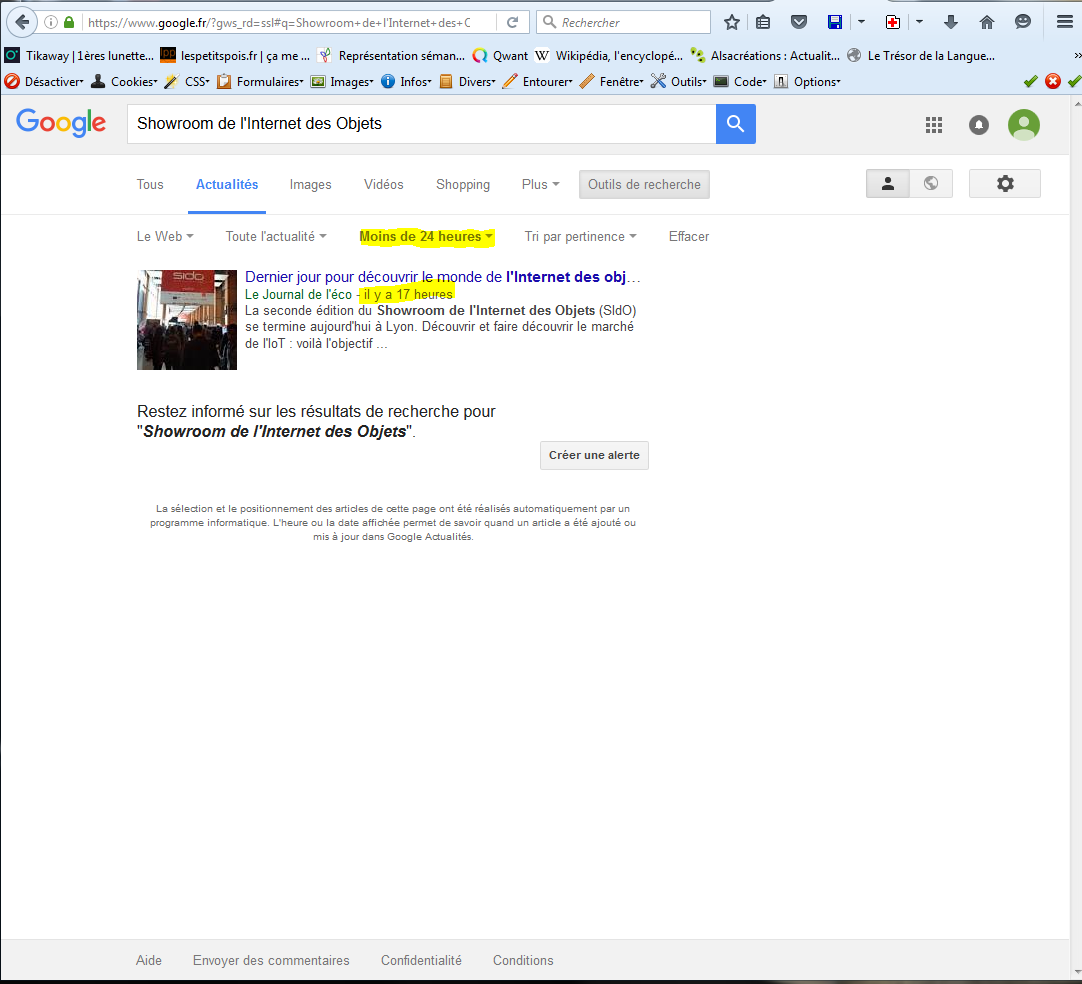The image size is (1082, 984).
Task: Open the Pocket icon in toolbar
Action: point(799,22)
